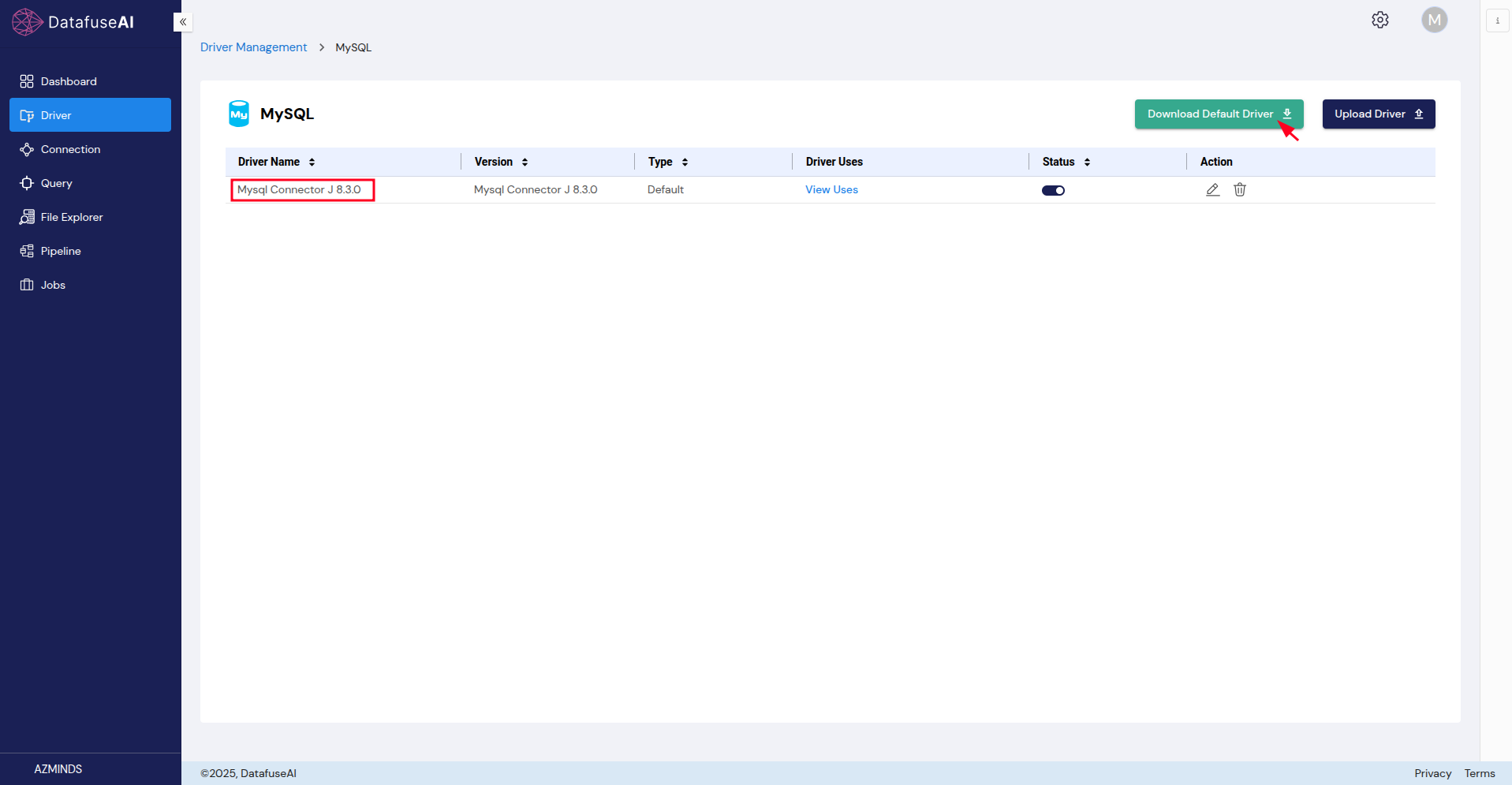Delete the driver using the trash icon
Image resolution: width=1512 pixels, height=785 pixels.
point(1240,189)
